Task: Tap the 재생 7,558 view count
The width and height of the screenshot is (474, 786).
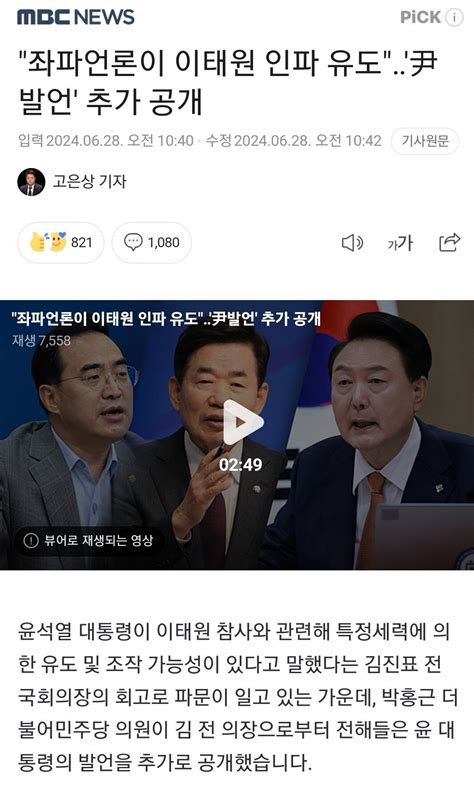Action: click(42, 341)
